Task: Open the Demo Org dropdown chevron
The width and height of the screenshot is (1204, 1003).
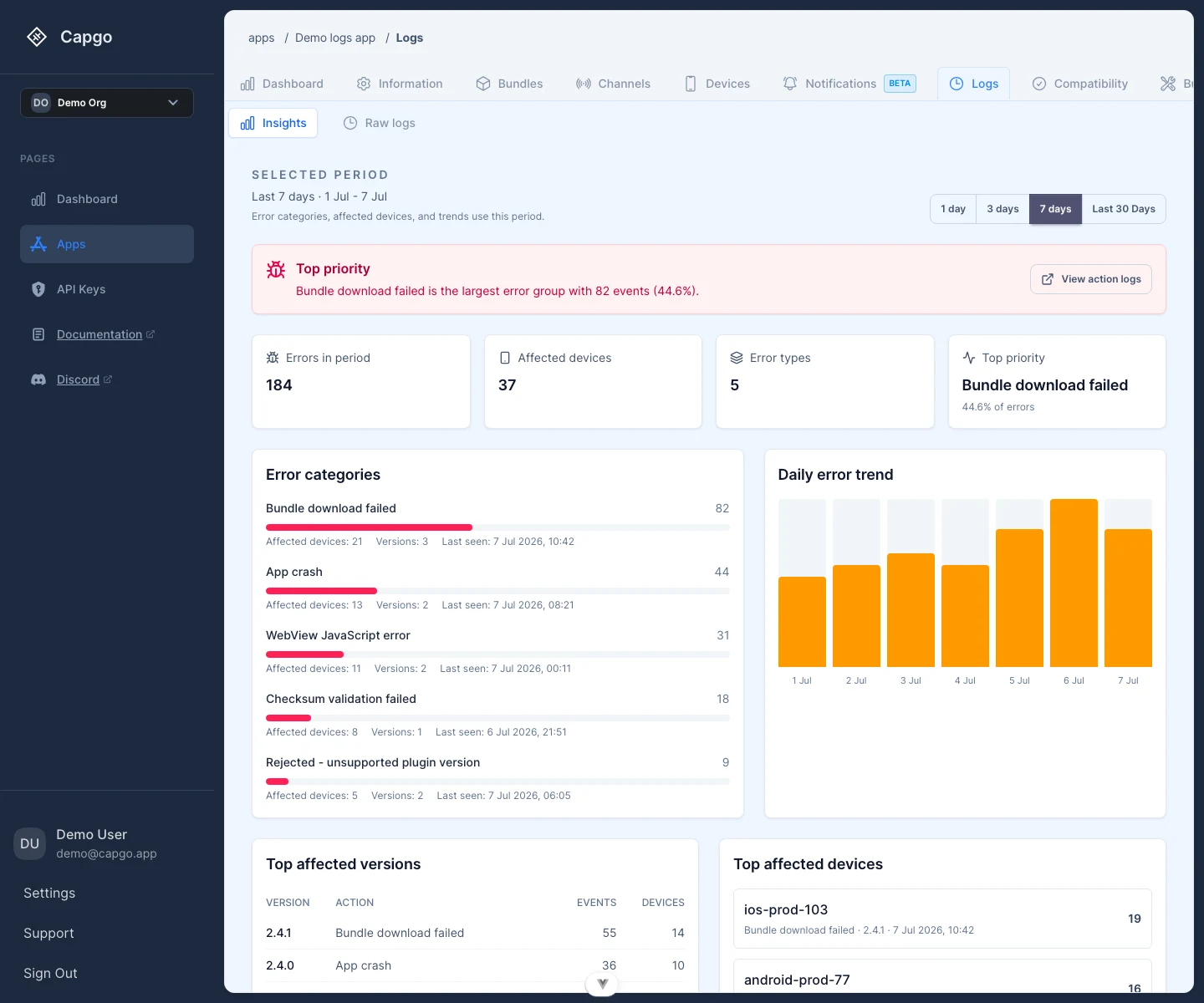Action: pyautogui.click(x=173, y=103)
